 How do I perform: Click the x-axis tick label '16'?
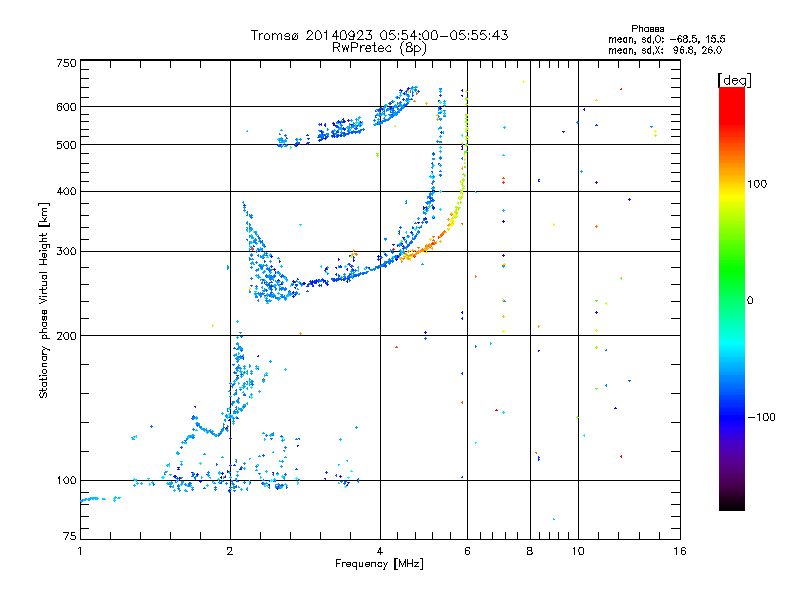[680, 551]
